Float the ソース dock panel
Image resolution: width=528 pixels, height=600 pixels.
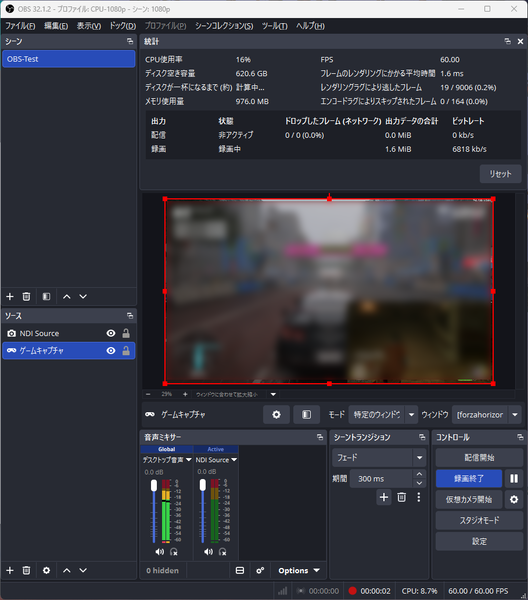coord(130,316)
